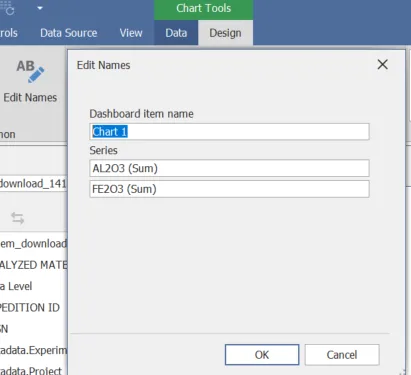
Task: Click the download_141 data source box
Action: (33, 183)
